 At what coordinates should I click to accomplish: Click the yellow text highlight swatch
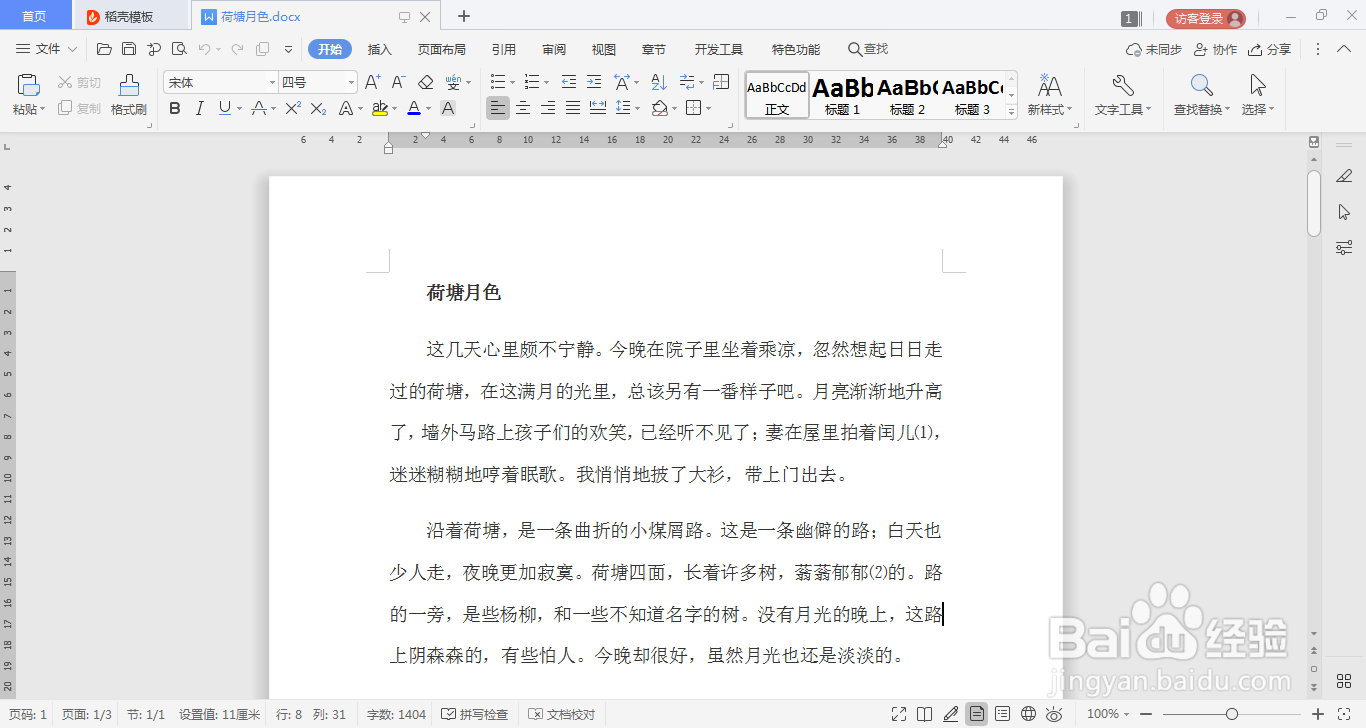pyautogui.click(x=379, y=108)
